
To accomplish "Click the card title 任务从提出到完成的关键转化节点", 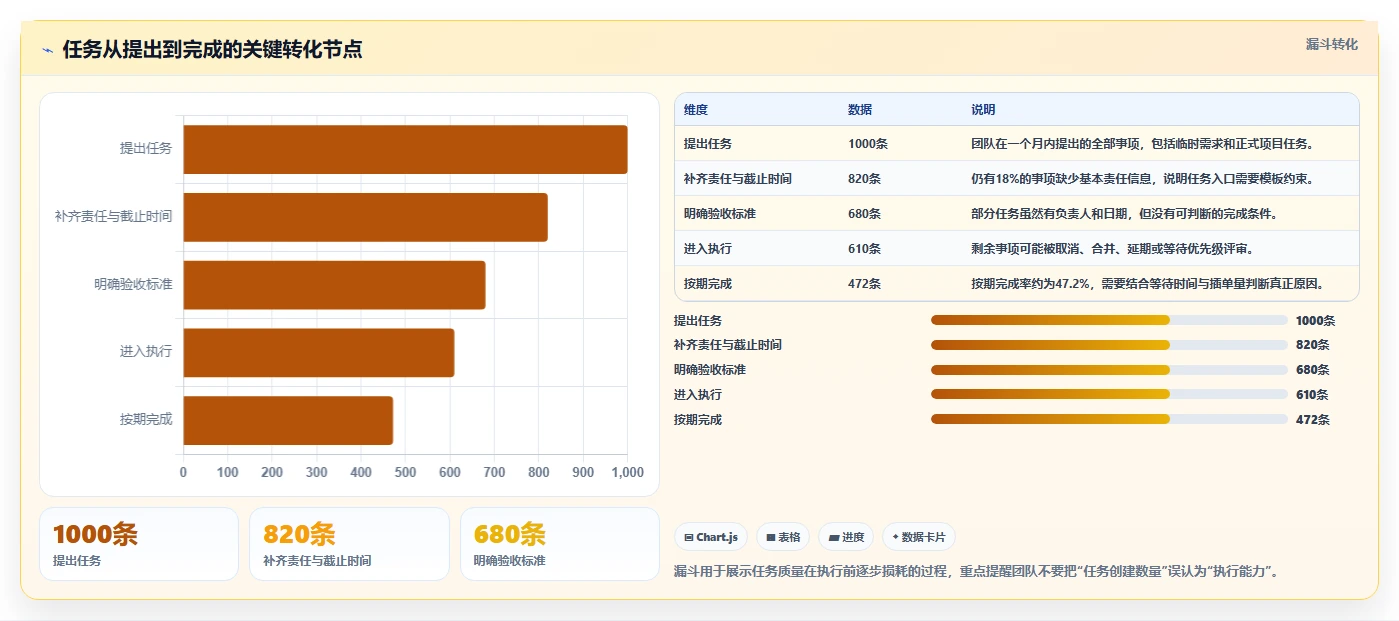I will click(x=212, y=50).
